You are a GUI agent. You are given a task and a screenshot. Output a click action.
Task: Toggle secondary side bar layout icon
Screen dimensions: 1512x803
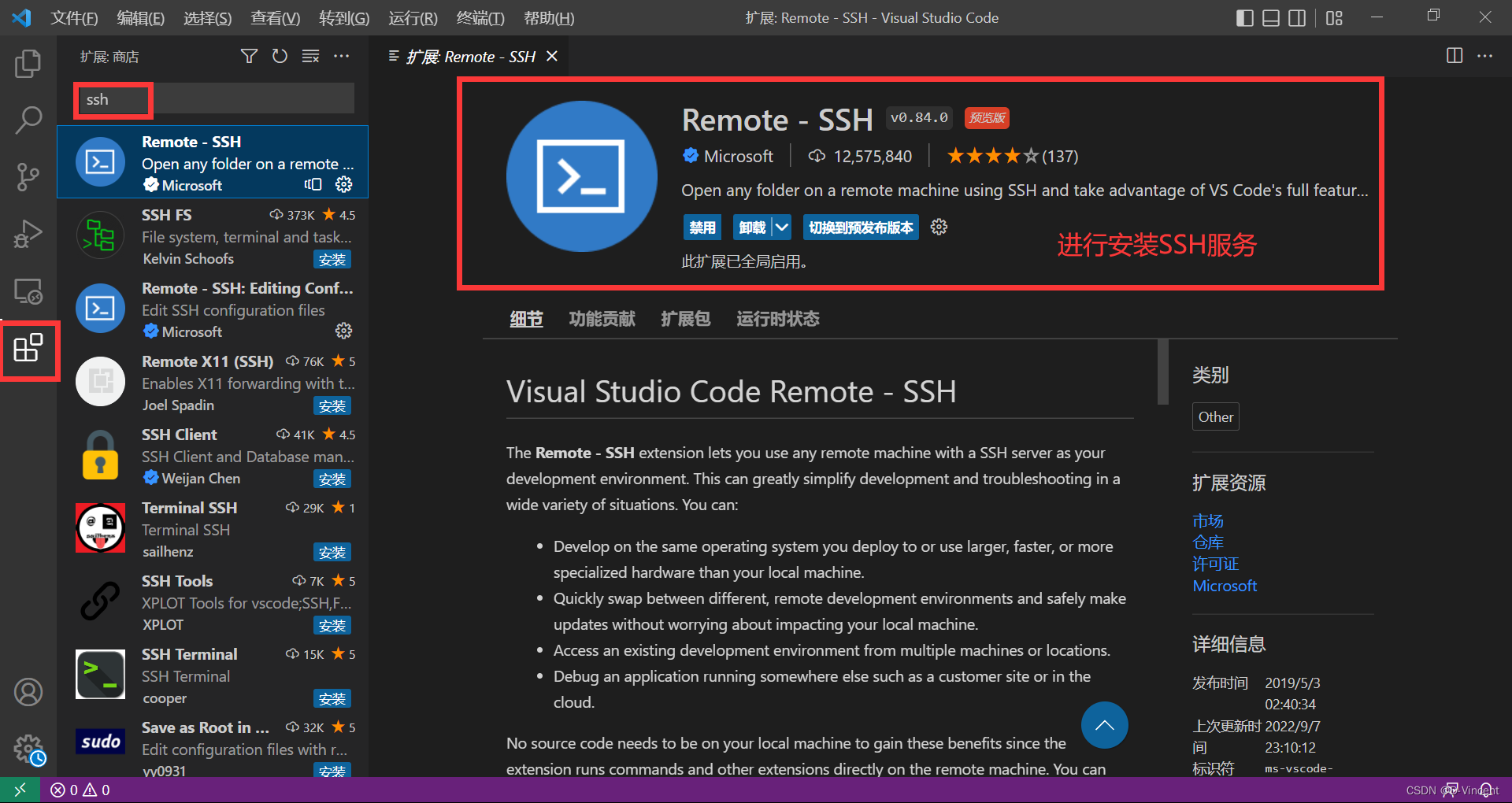(1296, 17)
